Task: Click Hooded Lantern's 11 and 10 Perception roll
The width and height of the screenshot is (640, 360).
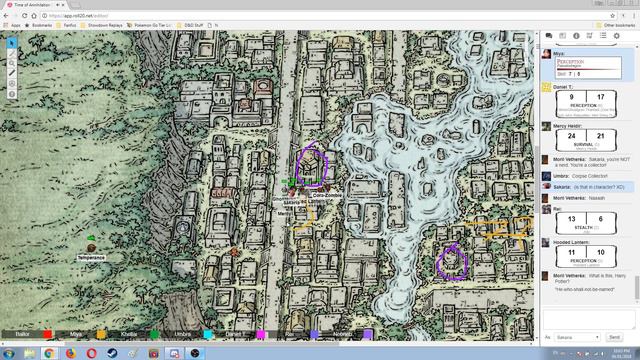Action: pos(586,257)
